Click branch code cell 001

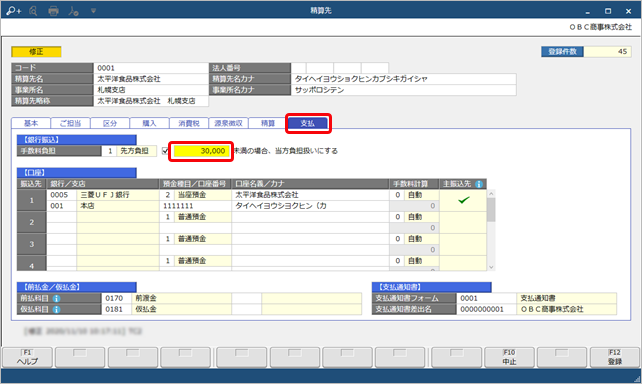[62, 206]
